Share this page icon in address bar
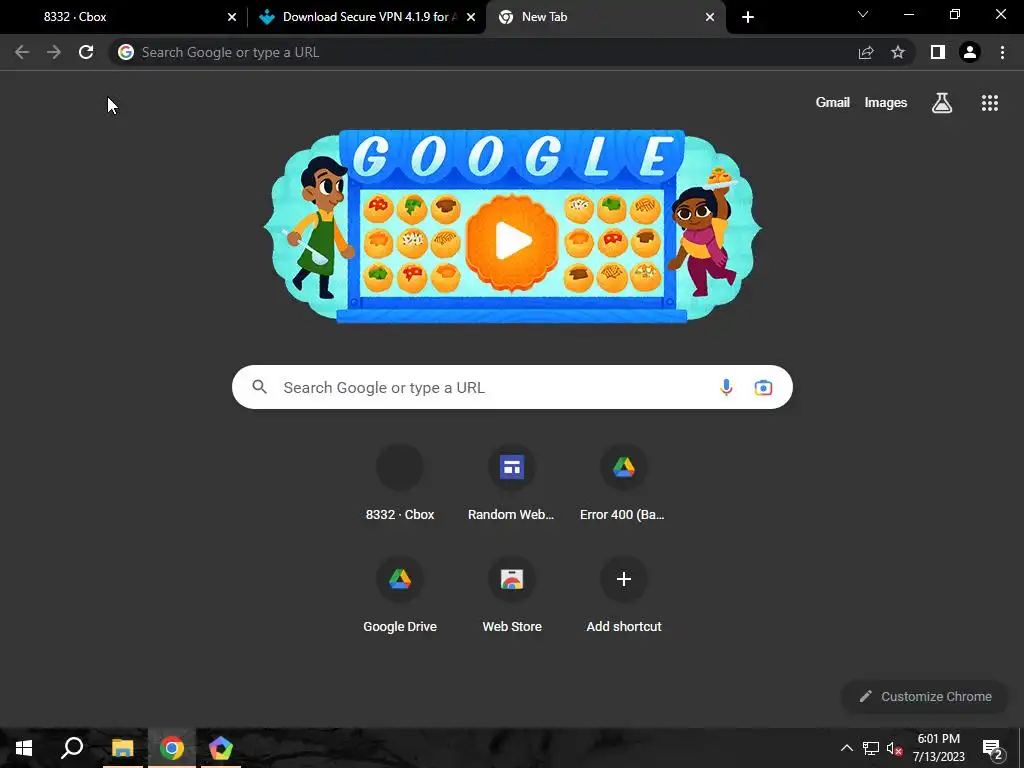 pos(866,52)
